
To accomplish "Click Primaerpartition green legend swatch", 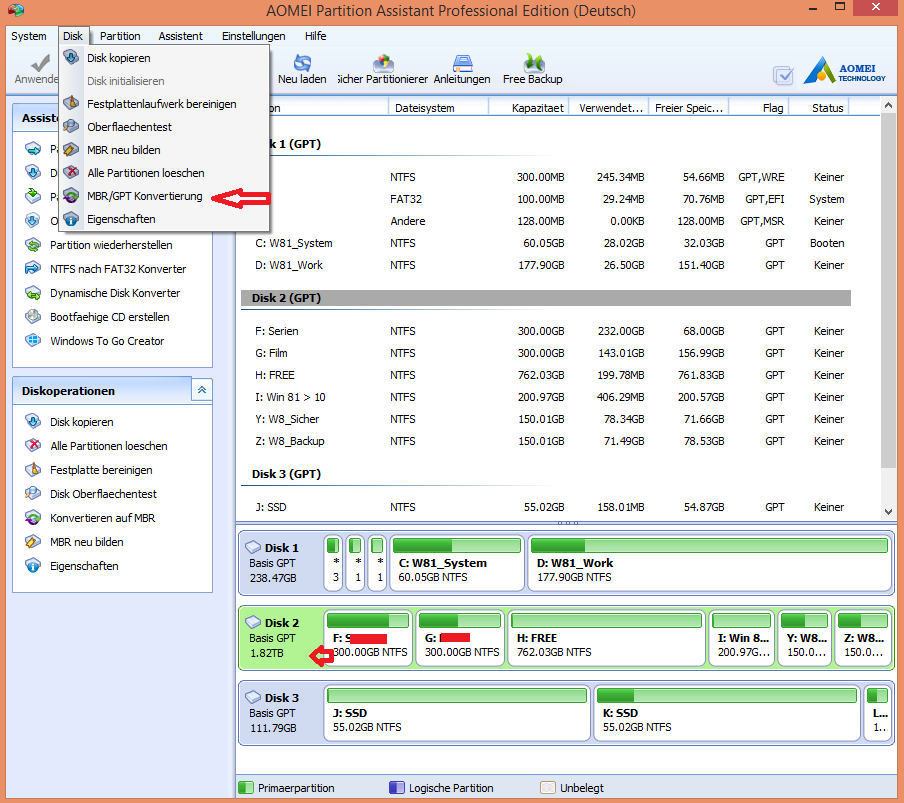I will pyautogui.click(x=246, y=787).
